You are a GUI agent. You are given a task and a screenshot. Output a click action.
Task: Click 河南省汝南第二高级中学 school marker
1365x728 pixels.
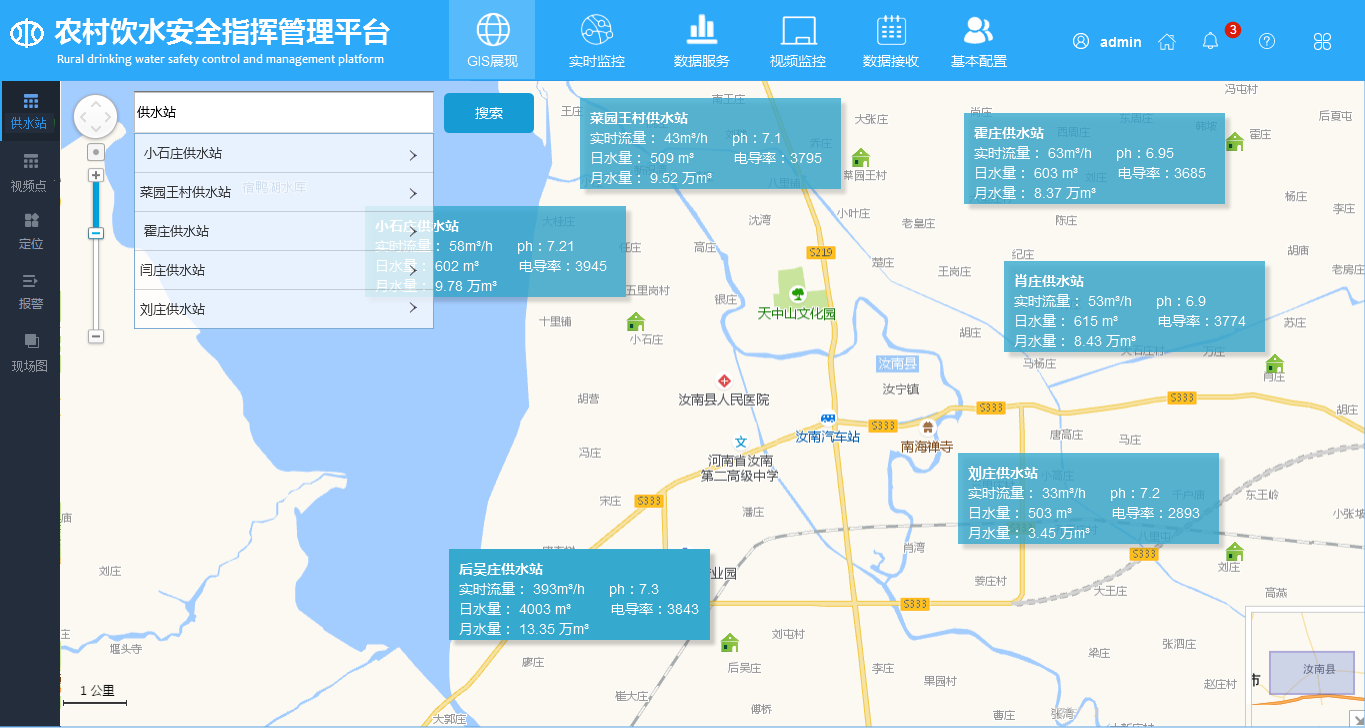tap(741, 441)
